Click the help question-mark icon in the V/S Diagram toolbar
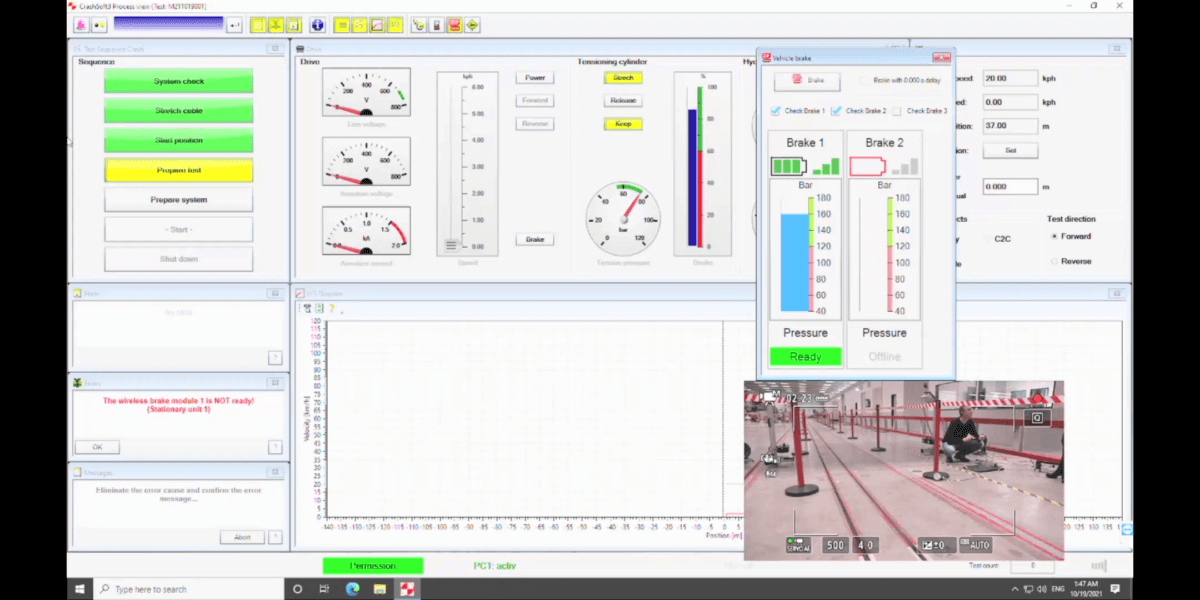The image size is (1200, 600). pos(332,308)
